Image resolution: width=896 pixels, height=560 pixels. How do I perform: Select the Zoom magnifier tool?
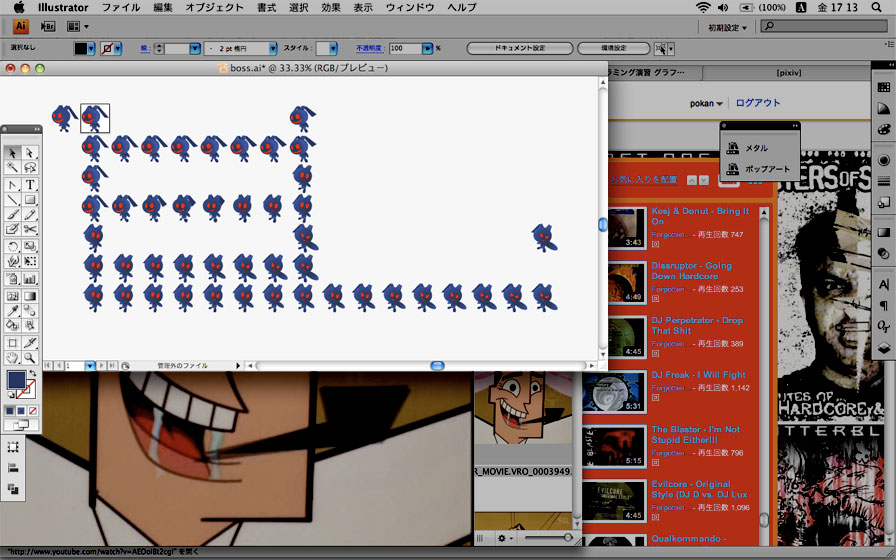point(30,358)
